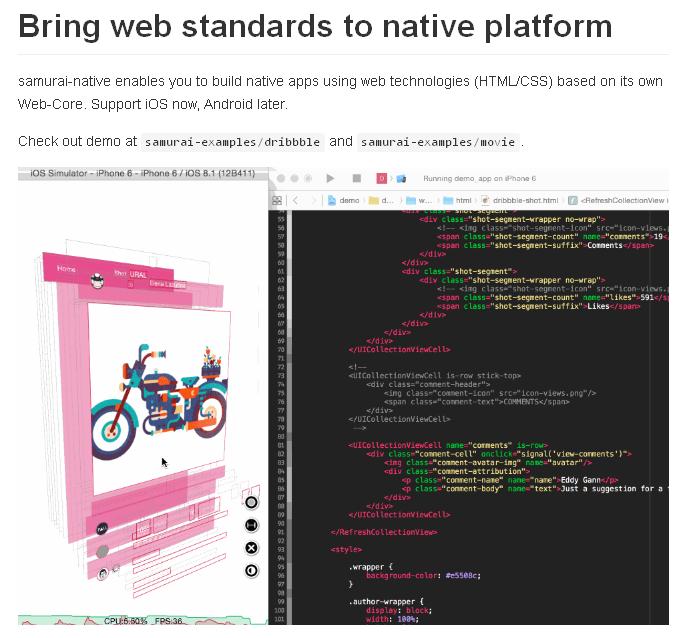
Task: Click the '#e5508c' color value in the code
Action: (x=462, y=575)
